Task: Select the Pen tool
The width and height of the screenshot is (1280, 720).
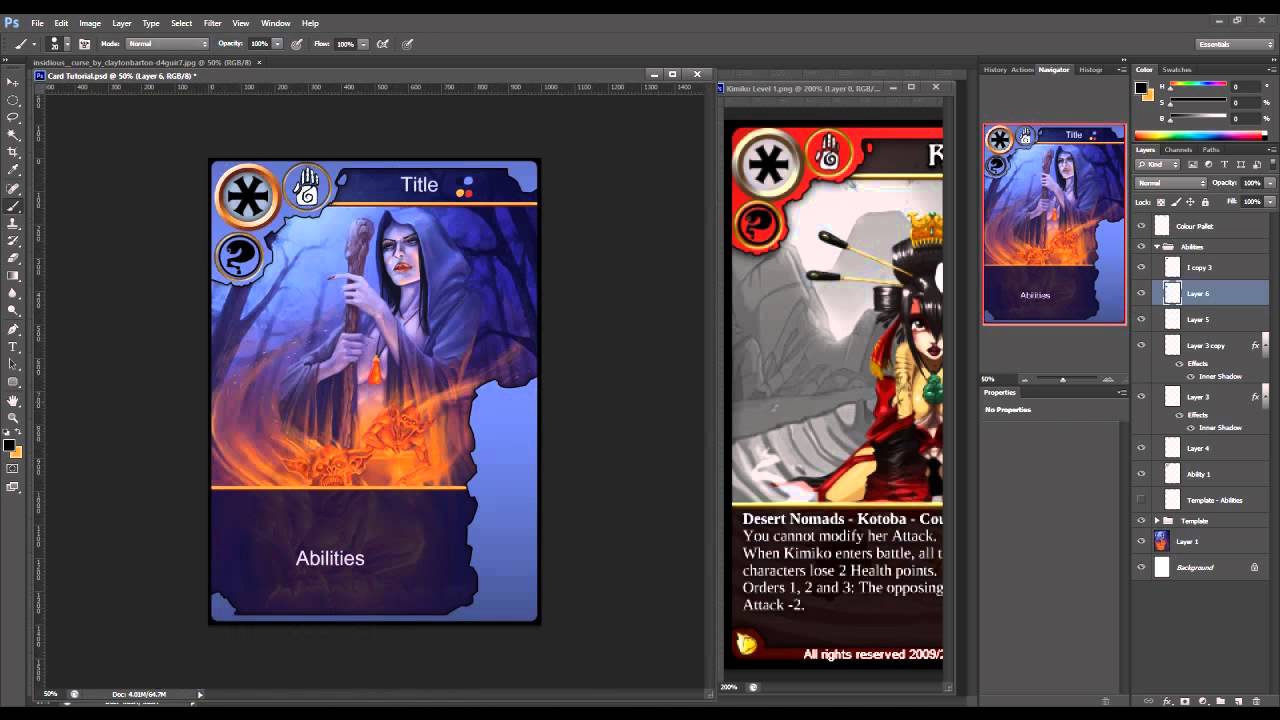Action: (x=13, y=329)
